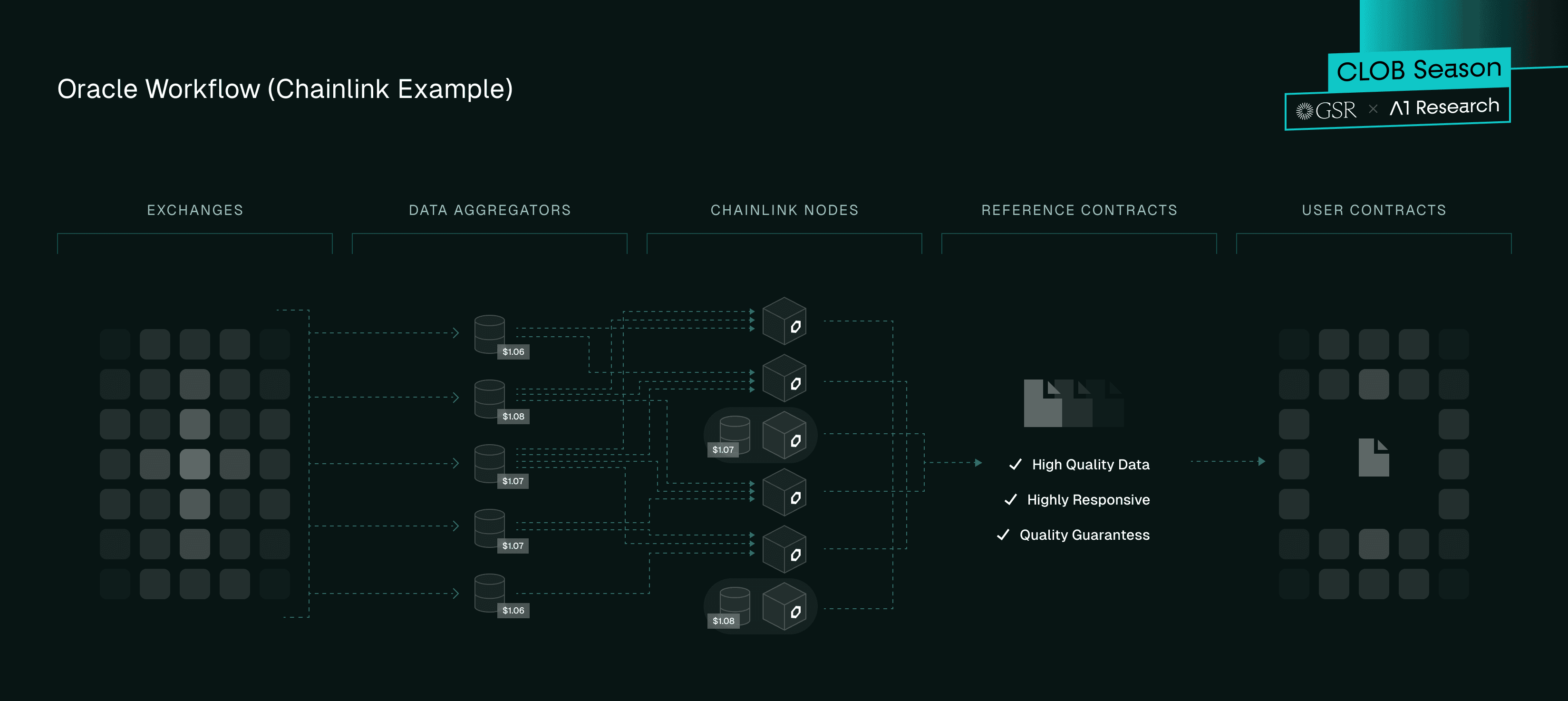The image size is (1568, 701).
Task: Select the EXCHANGES column header
Action: pos(195,210)
